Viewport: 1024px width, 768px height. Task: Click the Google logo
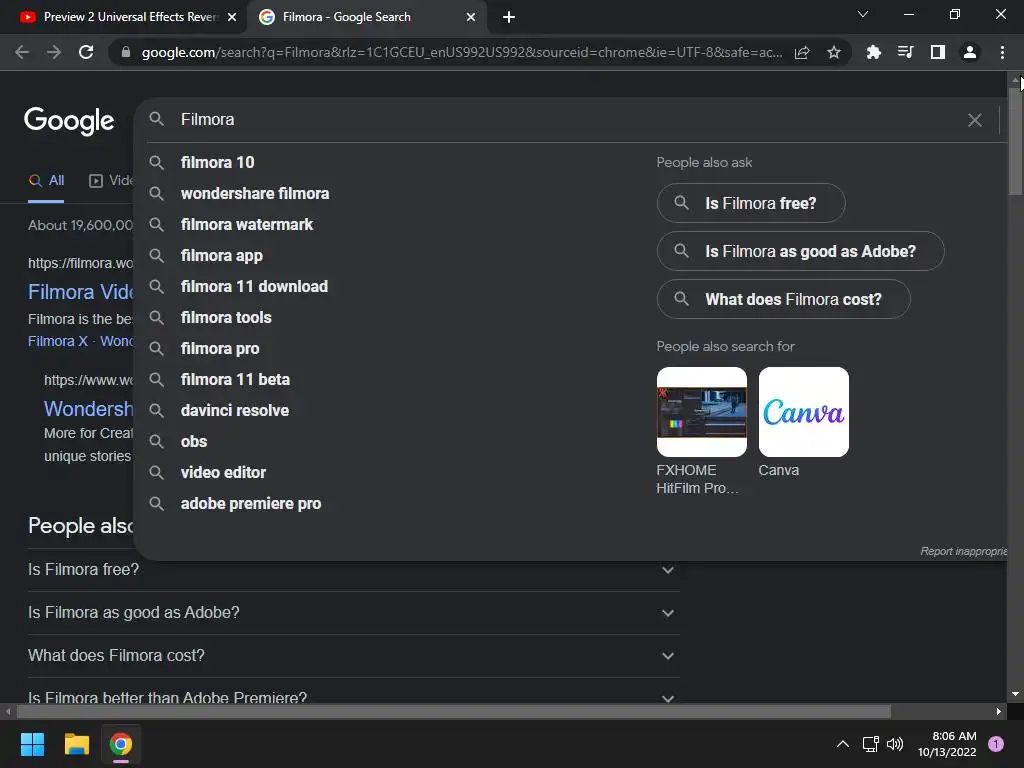click(x=69, y=121)
